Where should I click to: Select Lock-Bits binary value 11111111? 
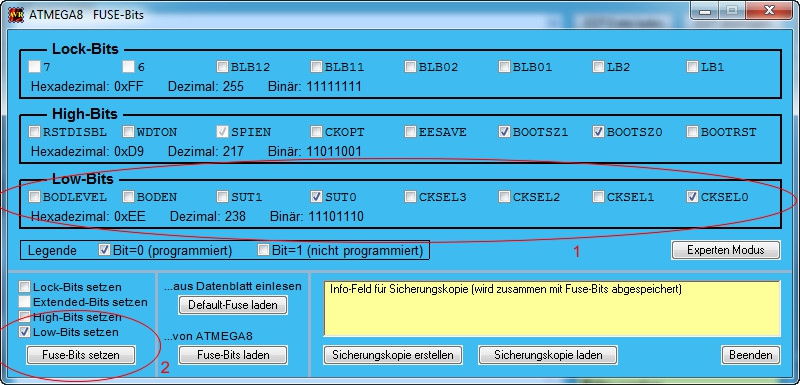coord(334,86)
